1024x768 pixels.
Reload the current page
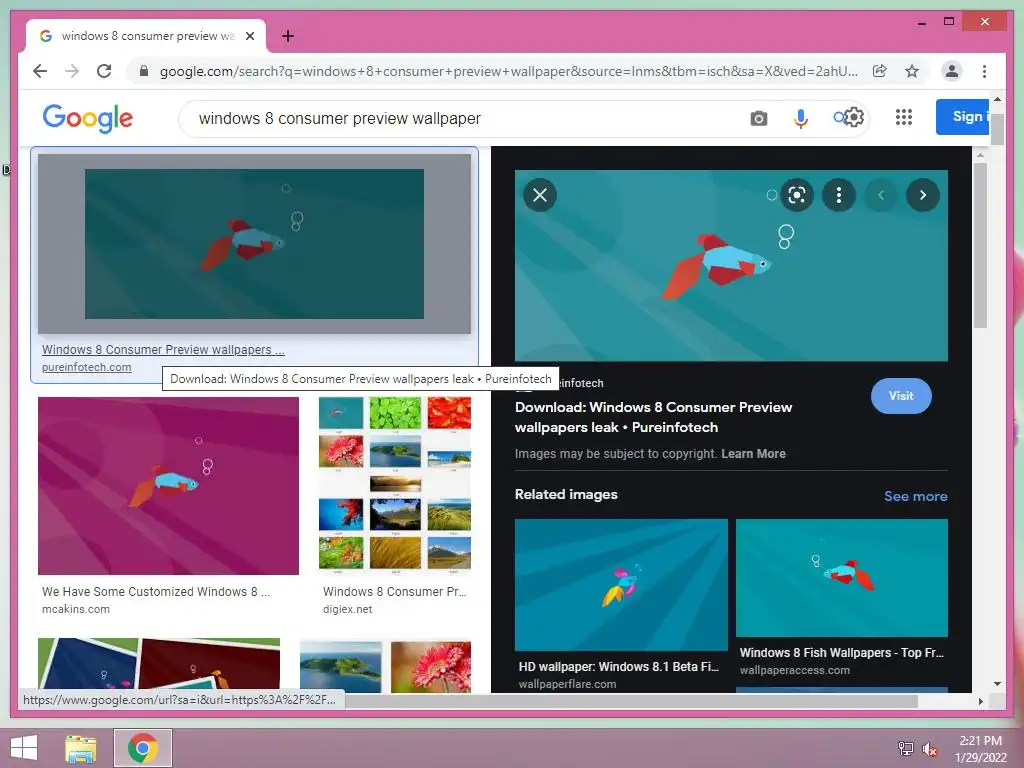point(104,71)
